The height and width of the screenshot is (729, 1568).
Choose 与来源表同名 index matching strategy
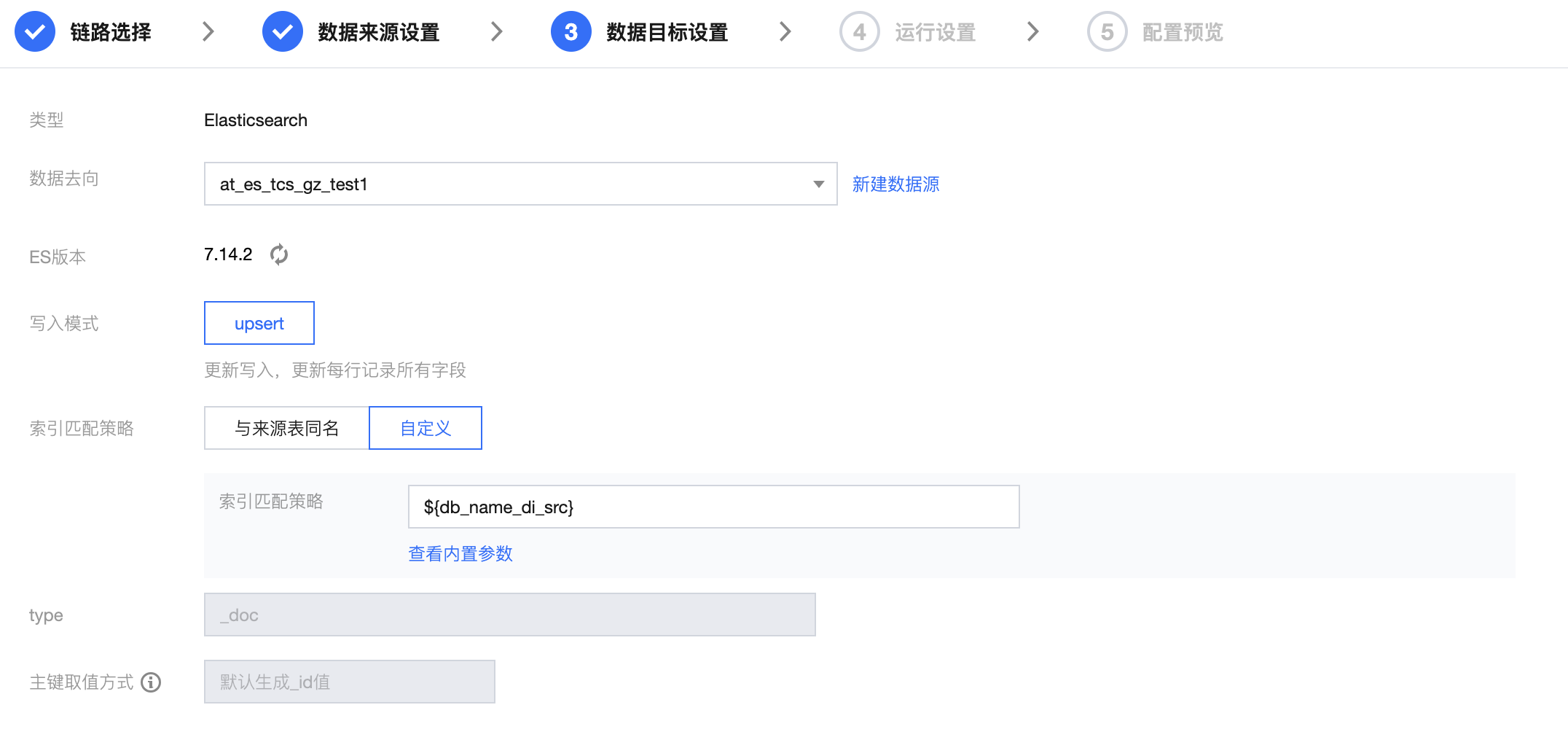click(x=286, y=428)
